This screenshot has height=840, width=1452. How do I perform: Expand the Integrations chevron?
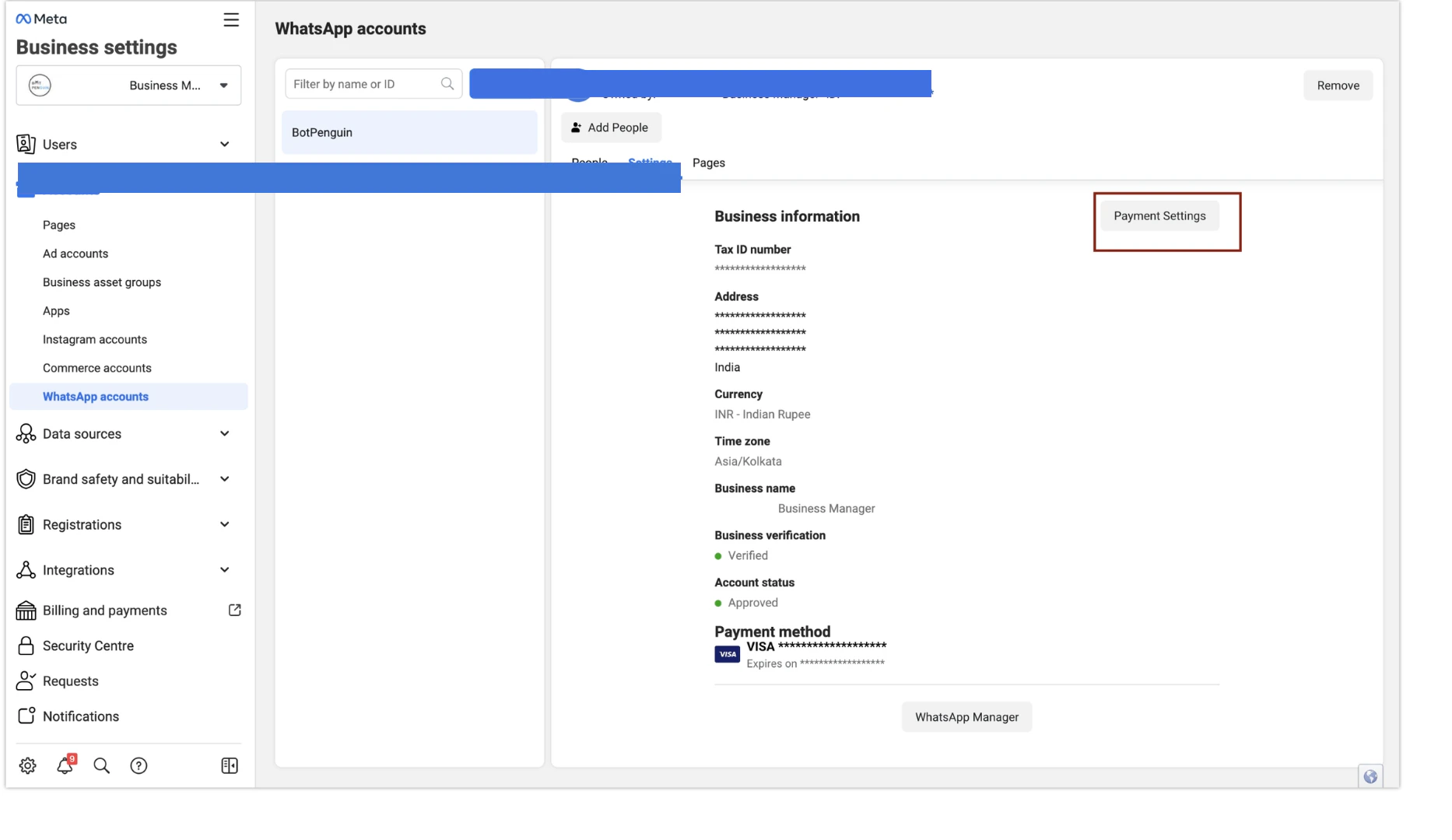(x=224, y=570)
